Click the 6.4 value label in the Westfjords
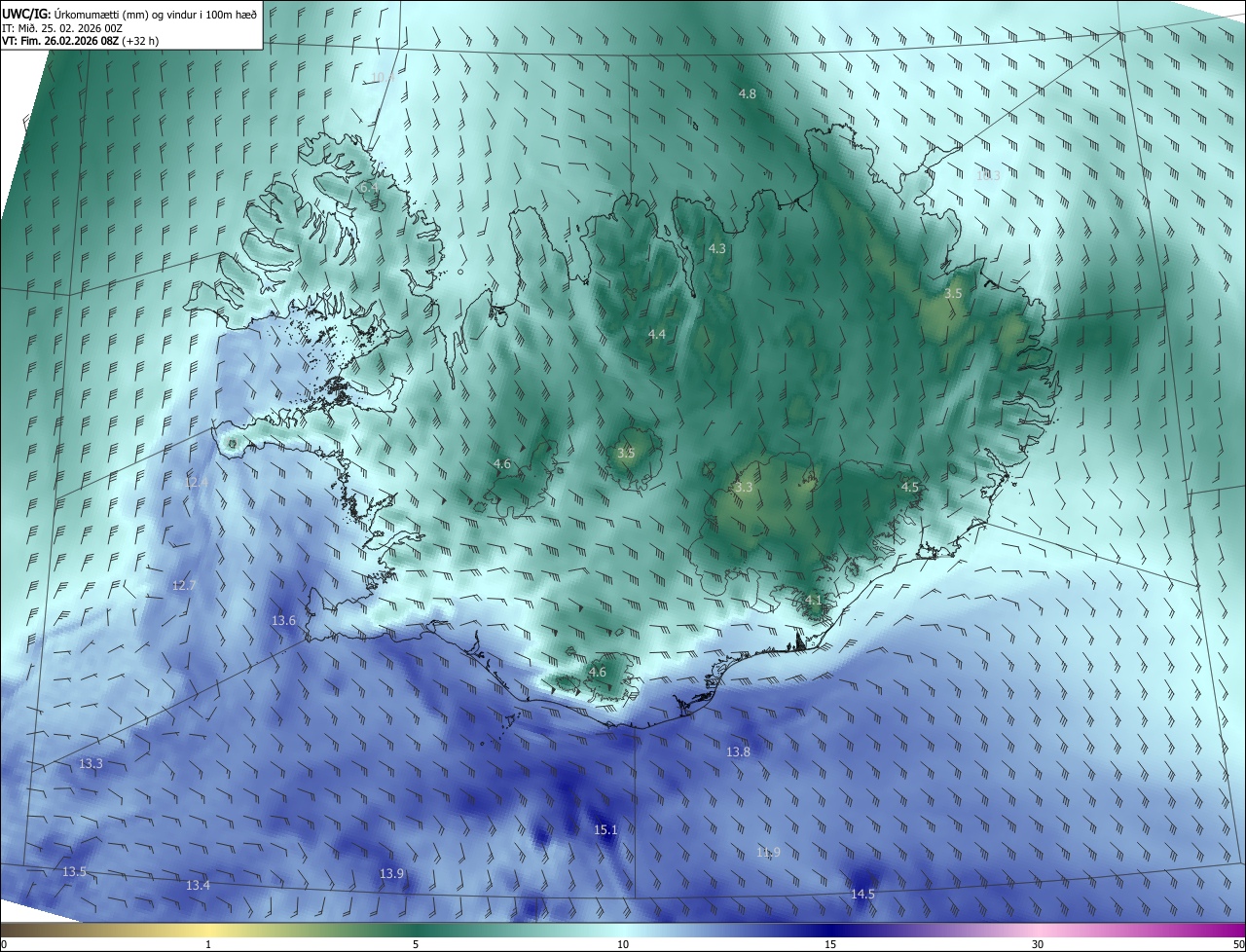 point(368,187)
